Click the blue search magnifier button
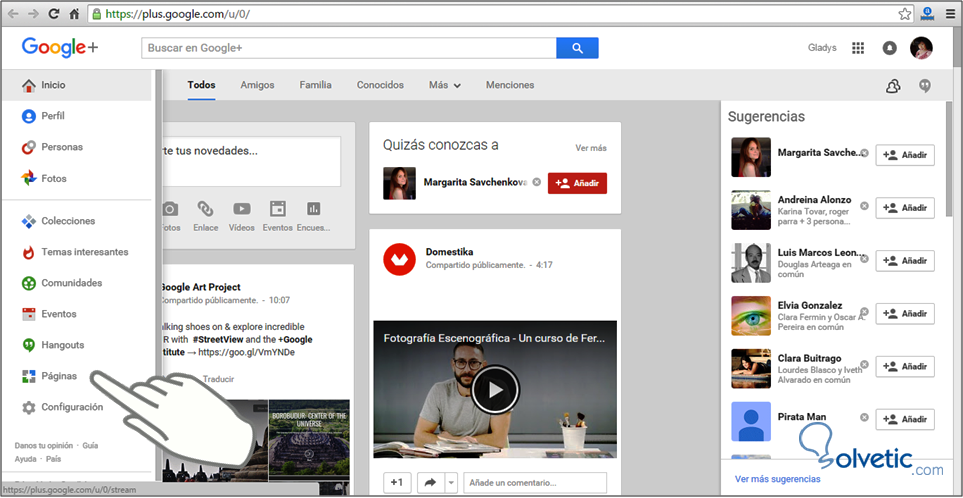963x498 pixels. pyautogui.click(x=577, y=48)
